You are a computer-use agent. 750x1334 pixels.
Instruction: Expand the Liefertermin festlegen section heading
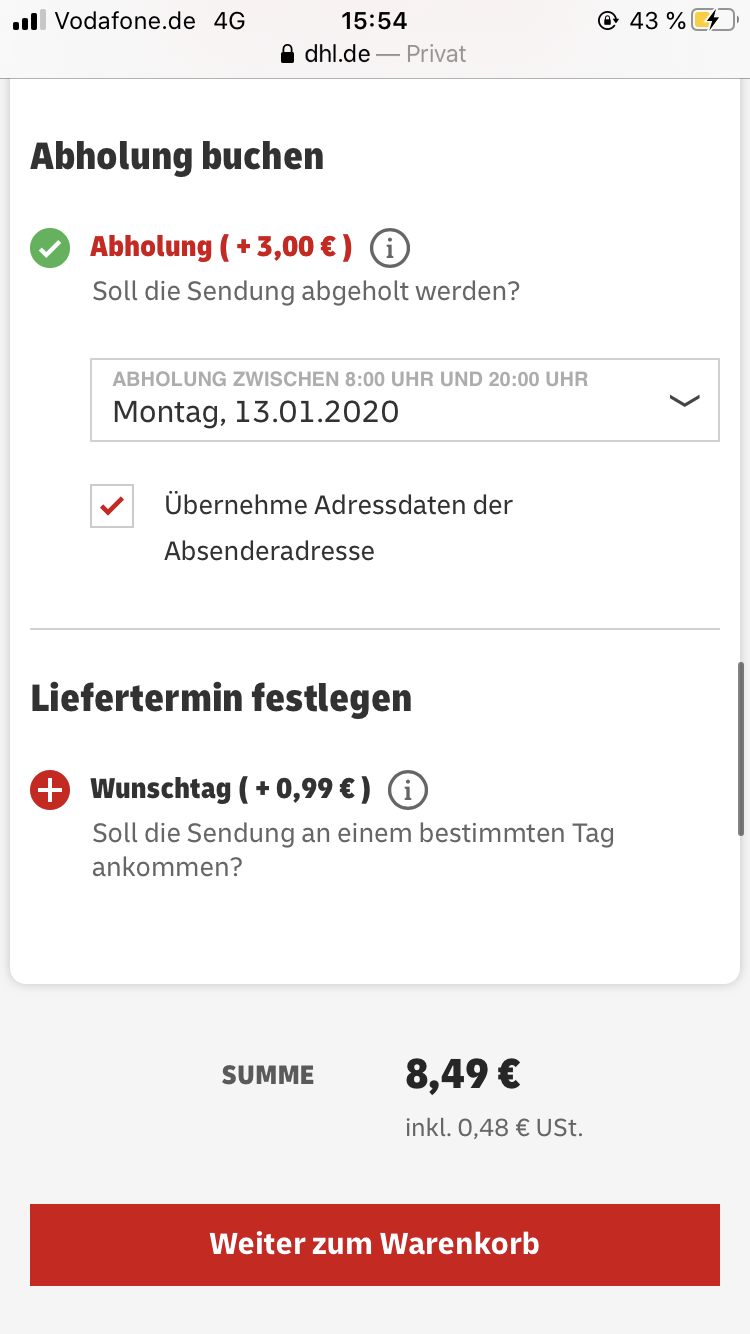pyautogui.click(x=221, y=698)
